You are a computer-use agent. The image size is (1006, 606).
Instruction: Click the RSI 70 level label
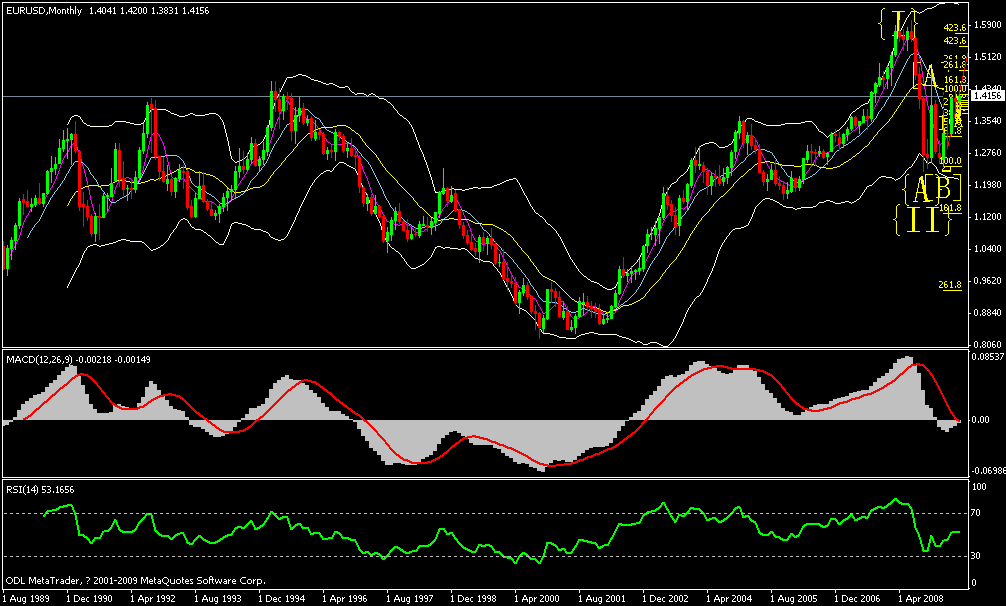pos(976,513)
